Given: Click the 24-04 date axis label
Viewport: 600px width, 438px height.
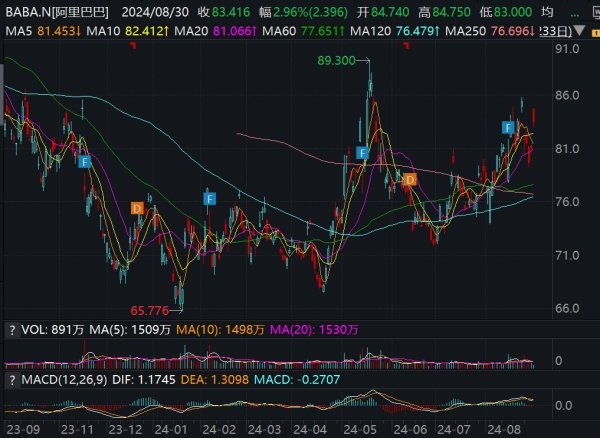Looking at the screenshot, I should [310, 430].
